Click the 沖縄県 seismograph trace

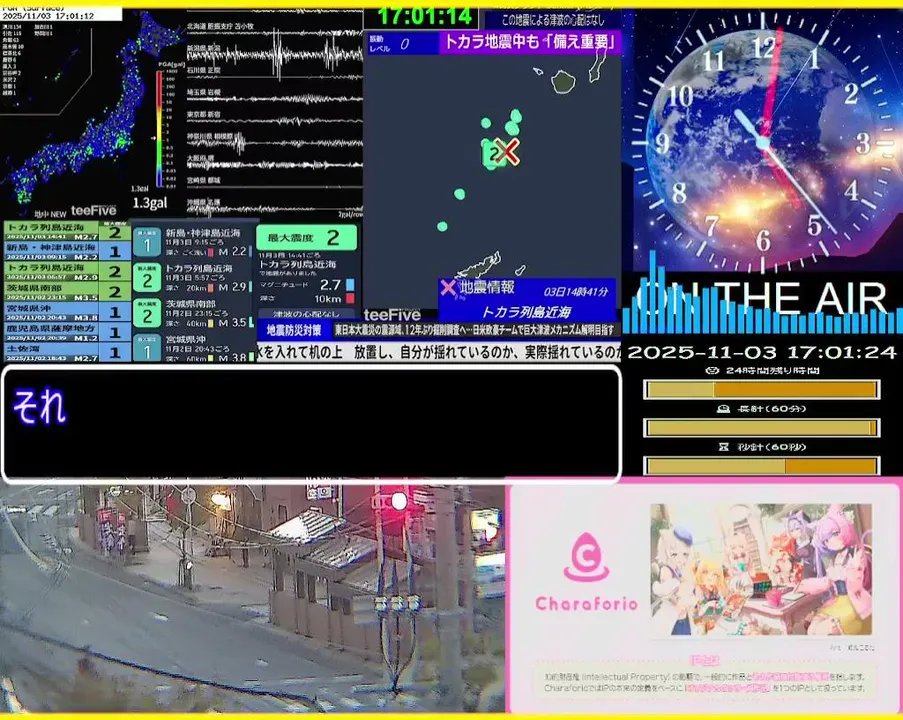pyautogui.click(x=275, y=207)
